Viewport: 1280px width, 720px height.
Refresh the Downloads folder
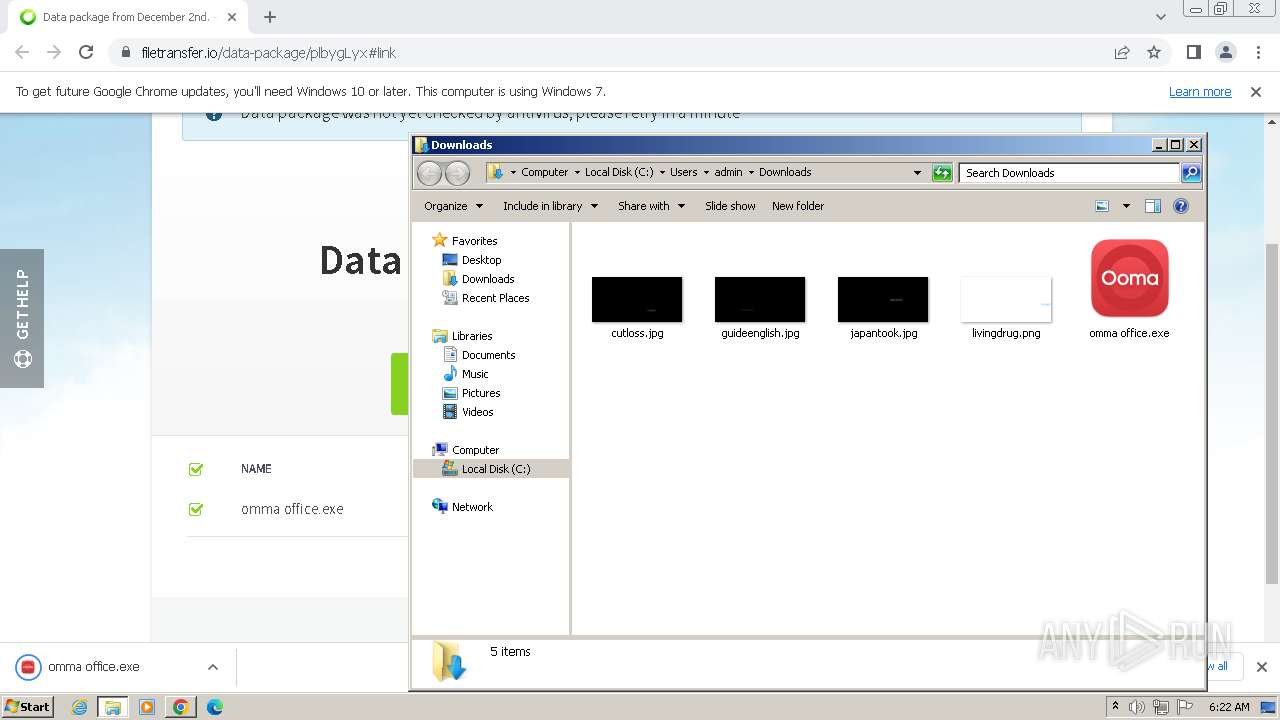[942, 173]
